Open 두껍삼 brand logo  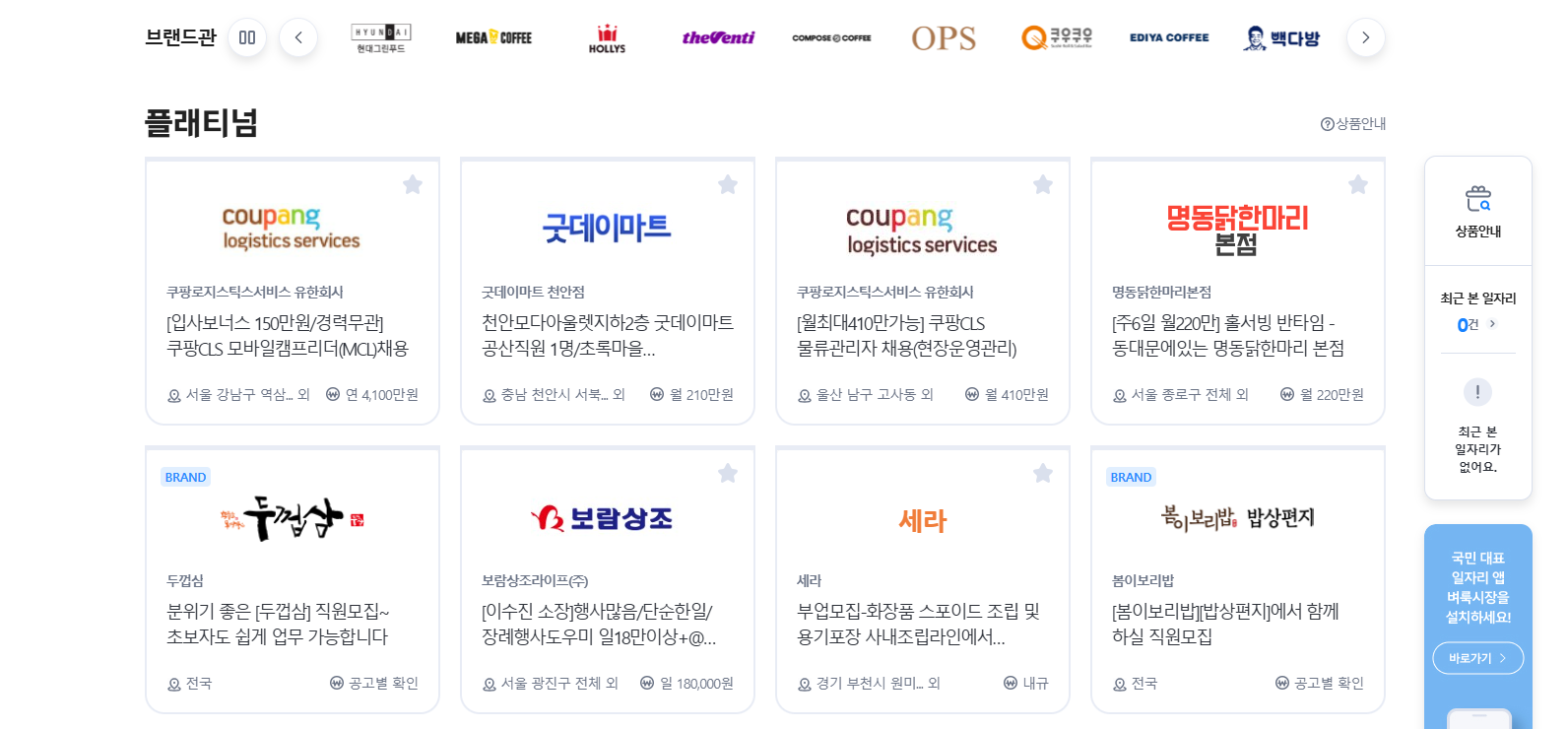292,518
